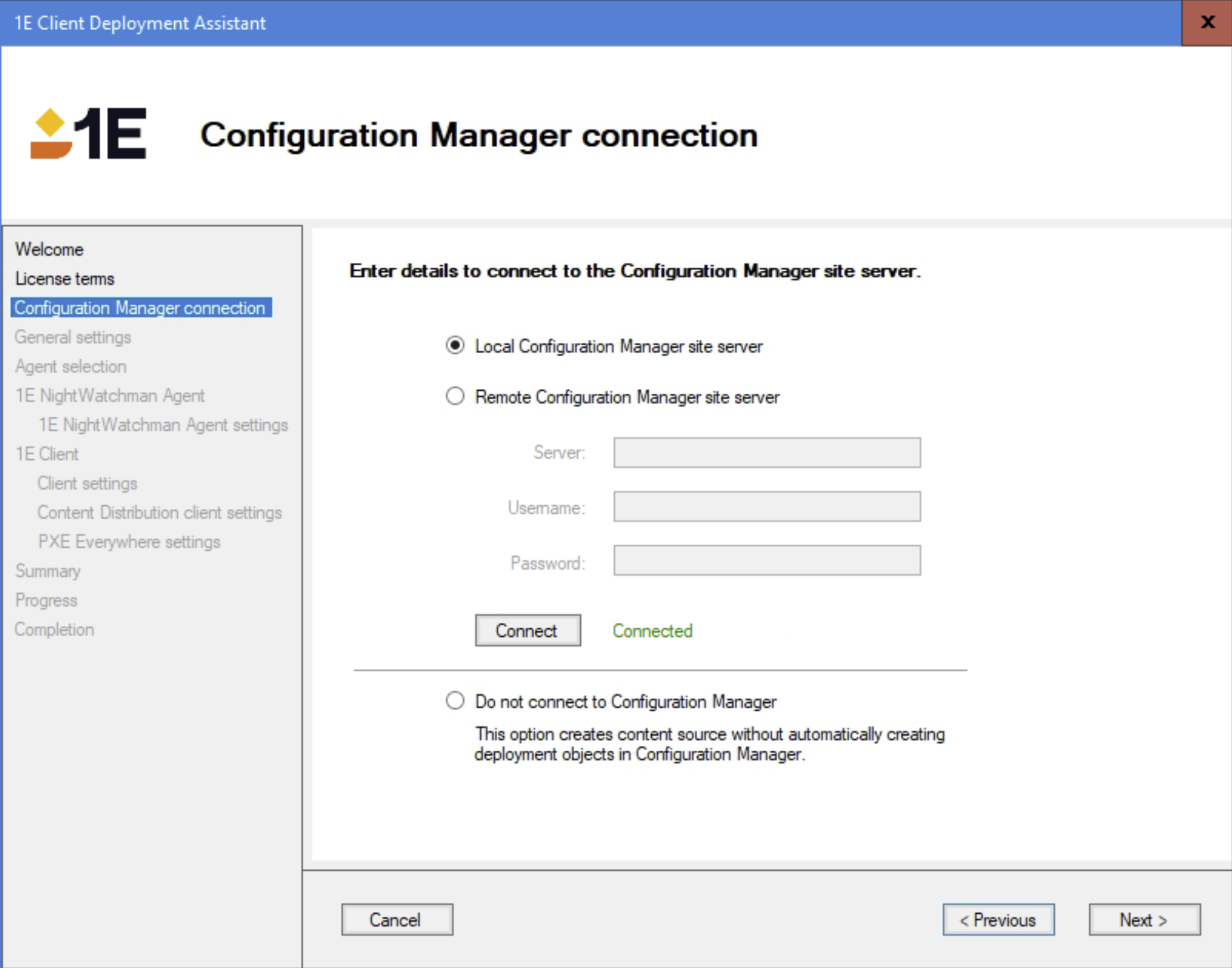Select the Client settings sub-step
This screenshot has width=1232, height=968.
[87, 483]
